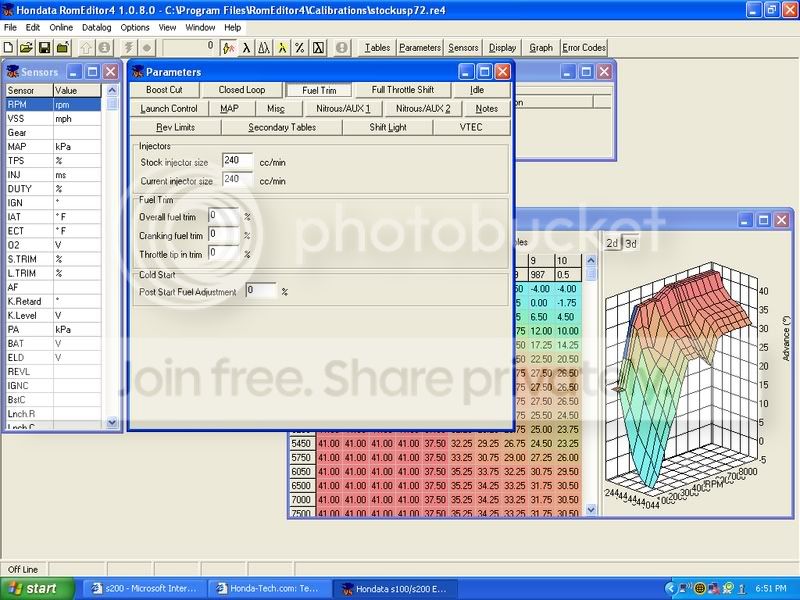Click the yellow highlighted lambda icon
Viewport: 800px width, 600px height.
click(x=282, y=47)
